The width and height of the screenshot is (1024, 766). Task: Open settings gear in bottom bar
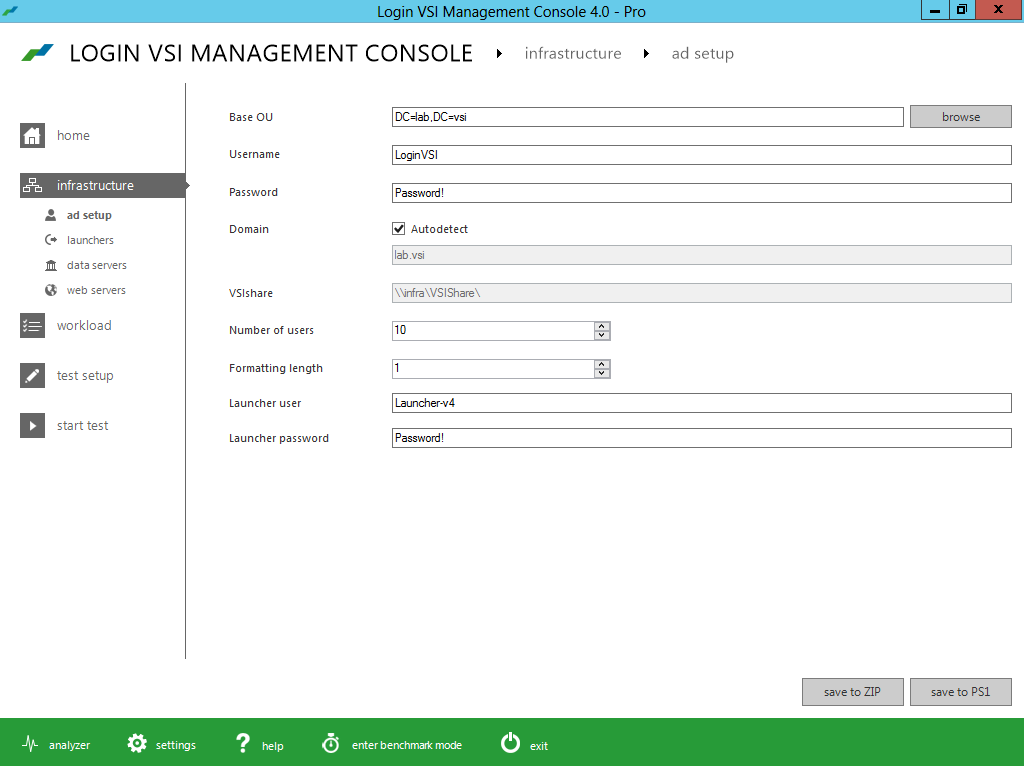pyautogui.click(x=137, y=744)
